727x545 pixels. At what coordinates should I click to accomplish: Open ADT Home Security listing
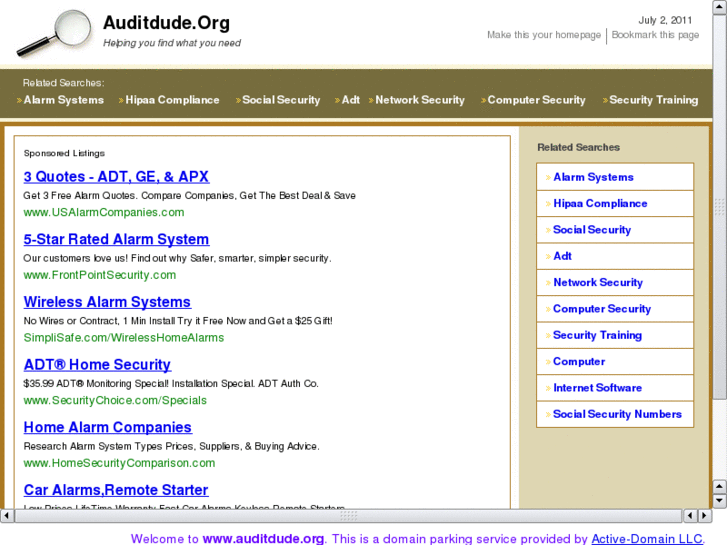tap(97, 365)
